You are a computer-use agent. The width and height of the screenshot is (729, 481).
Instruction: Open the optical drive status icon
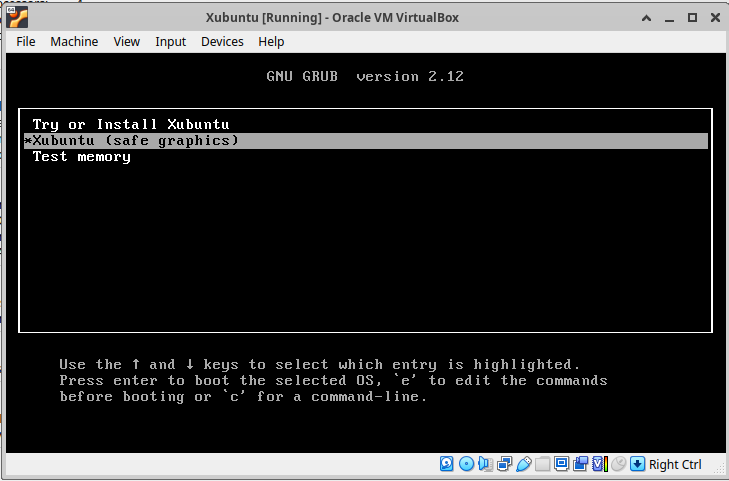tap(466, 464)
